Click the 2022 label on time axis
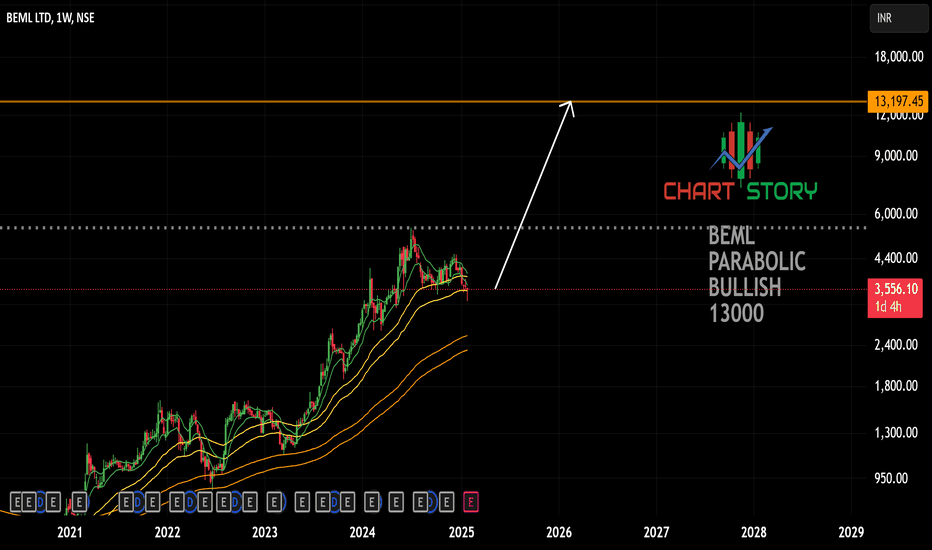 coord(167,533)
